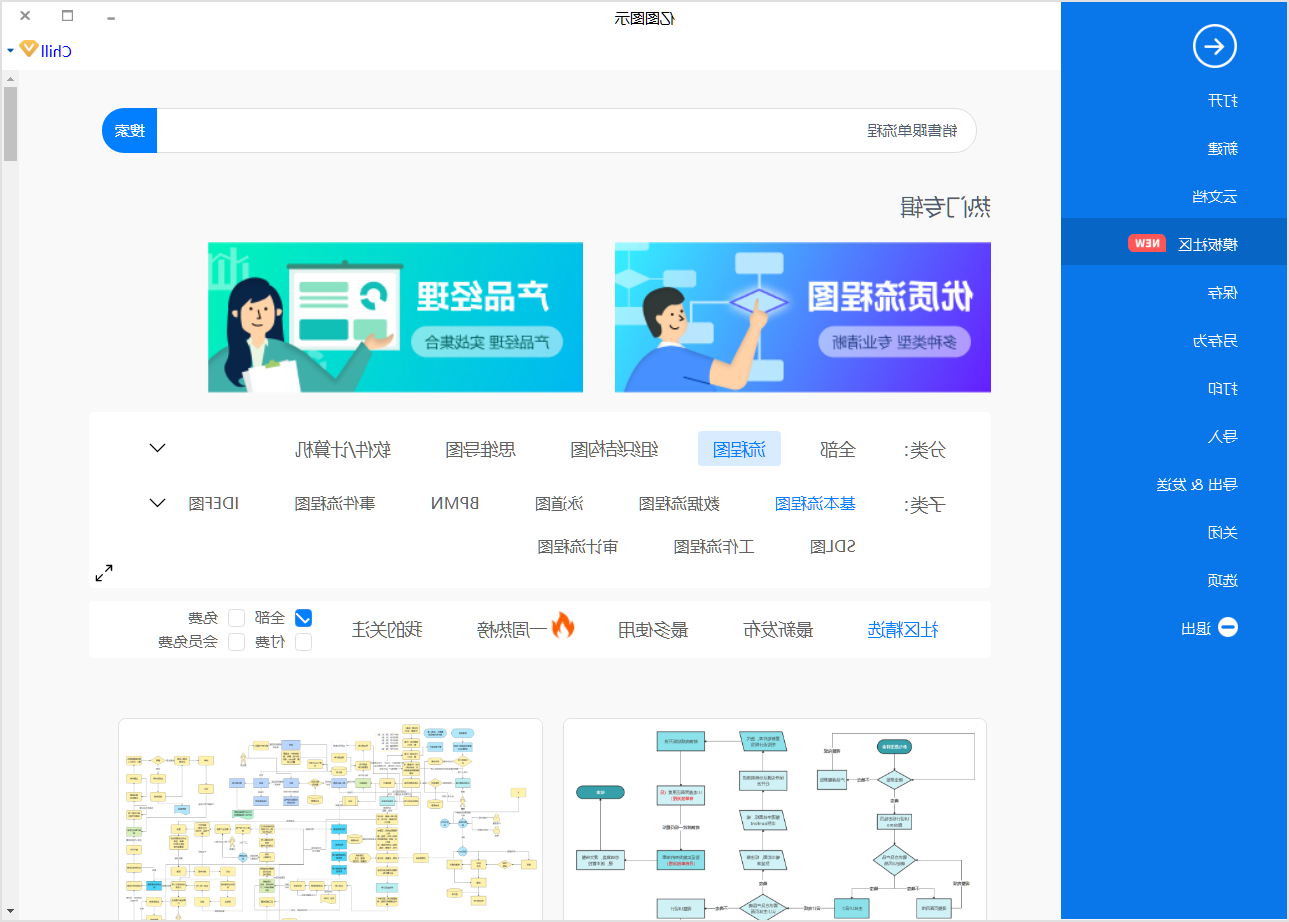Open the 产品经理 album banner
Screen dimensions: 1289x922
395,317
